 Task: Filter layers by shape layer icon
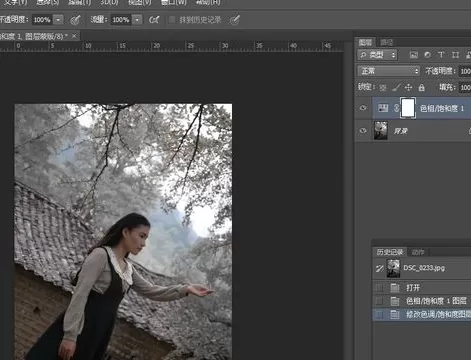click(x=455, y=55)
